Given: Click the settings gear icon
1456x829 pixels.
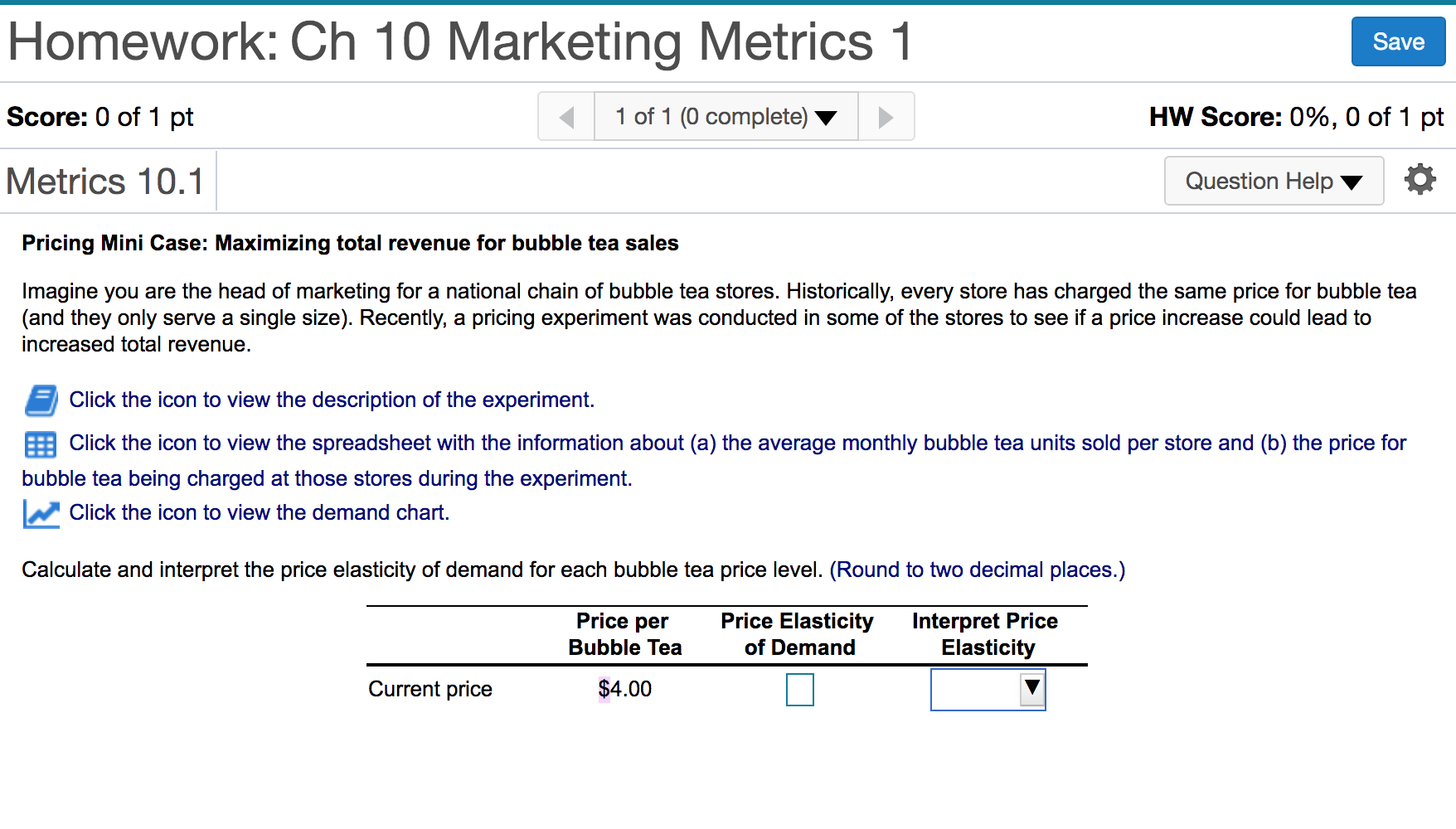Looking at the screenshot, I should tap(1419, 179).
